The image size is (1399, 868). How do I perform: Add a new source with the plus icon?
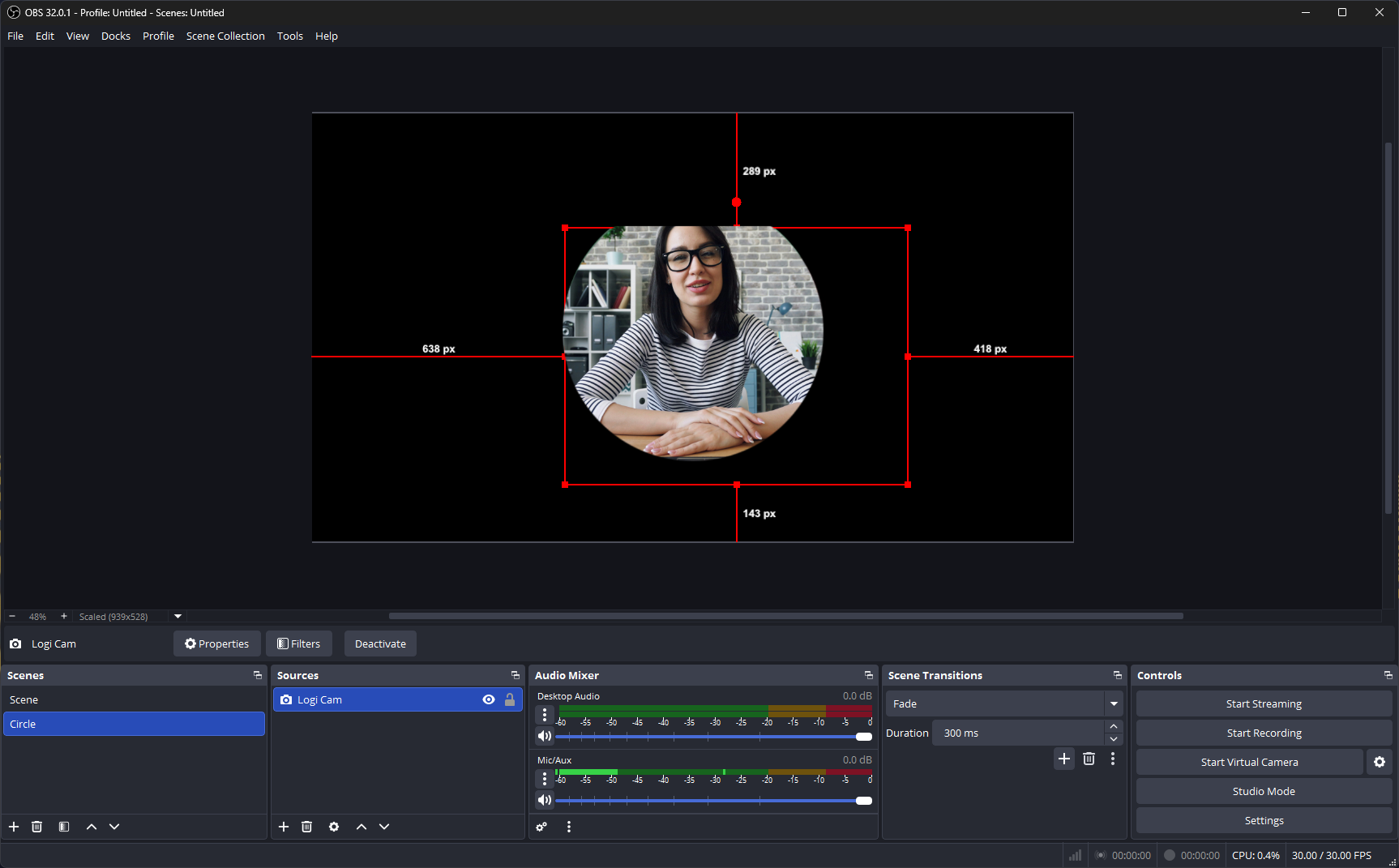tap(284, 827)
